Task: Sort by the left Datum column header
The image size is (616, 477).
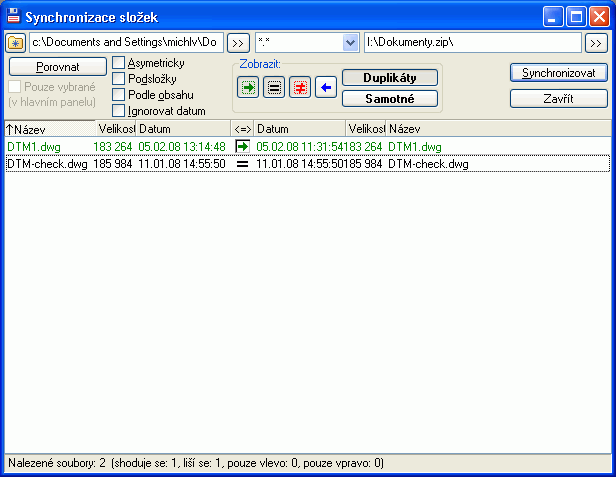Action: click(x=183, y=129)
